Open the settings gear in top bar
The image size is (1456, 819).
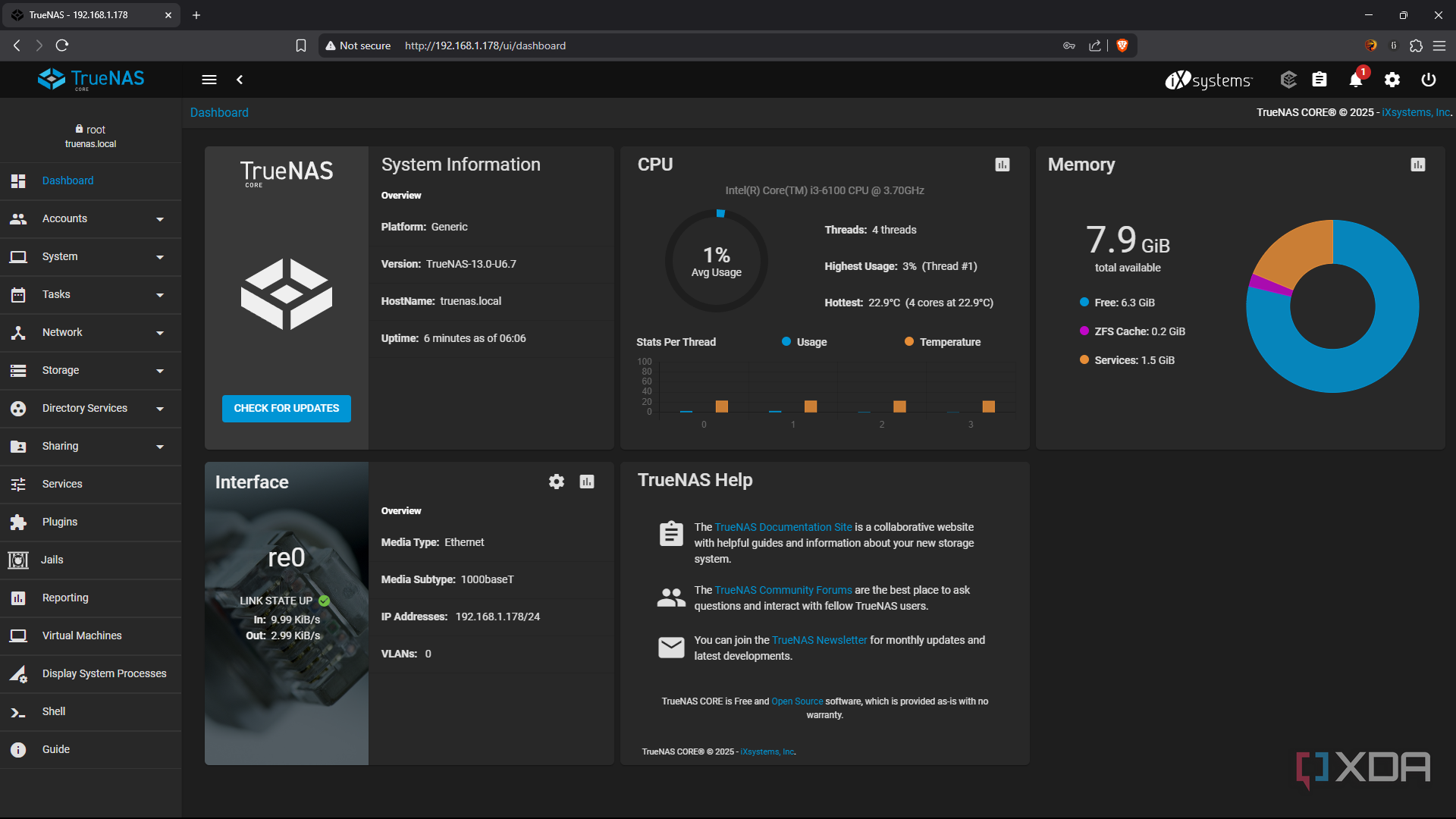pos(1392,80)
